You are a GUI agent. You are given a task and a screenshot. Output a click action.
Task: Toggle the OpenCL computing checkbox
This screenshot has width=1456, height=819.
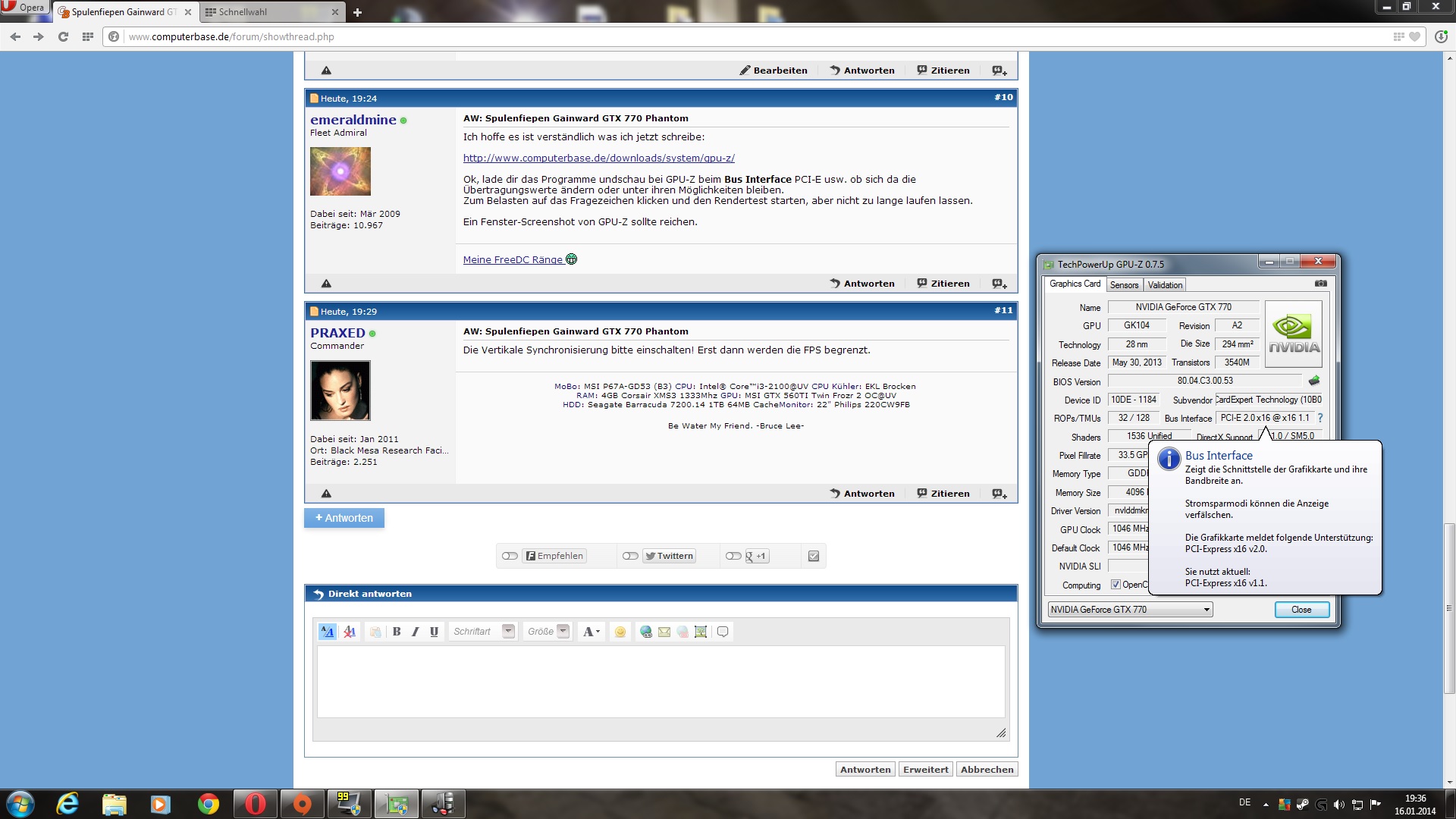(x=1116, y=585)
